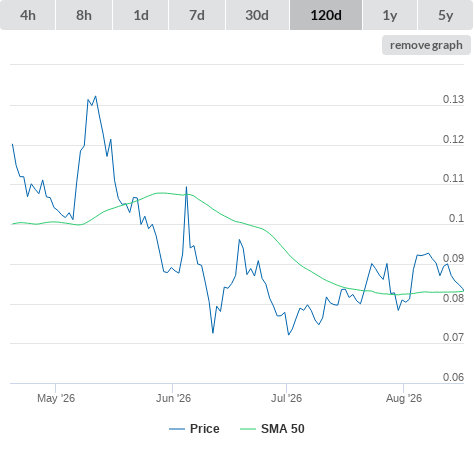Click the active 120d tab
The width and height of the screenshot is (474, 455).
coord(326,15)
